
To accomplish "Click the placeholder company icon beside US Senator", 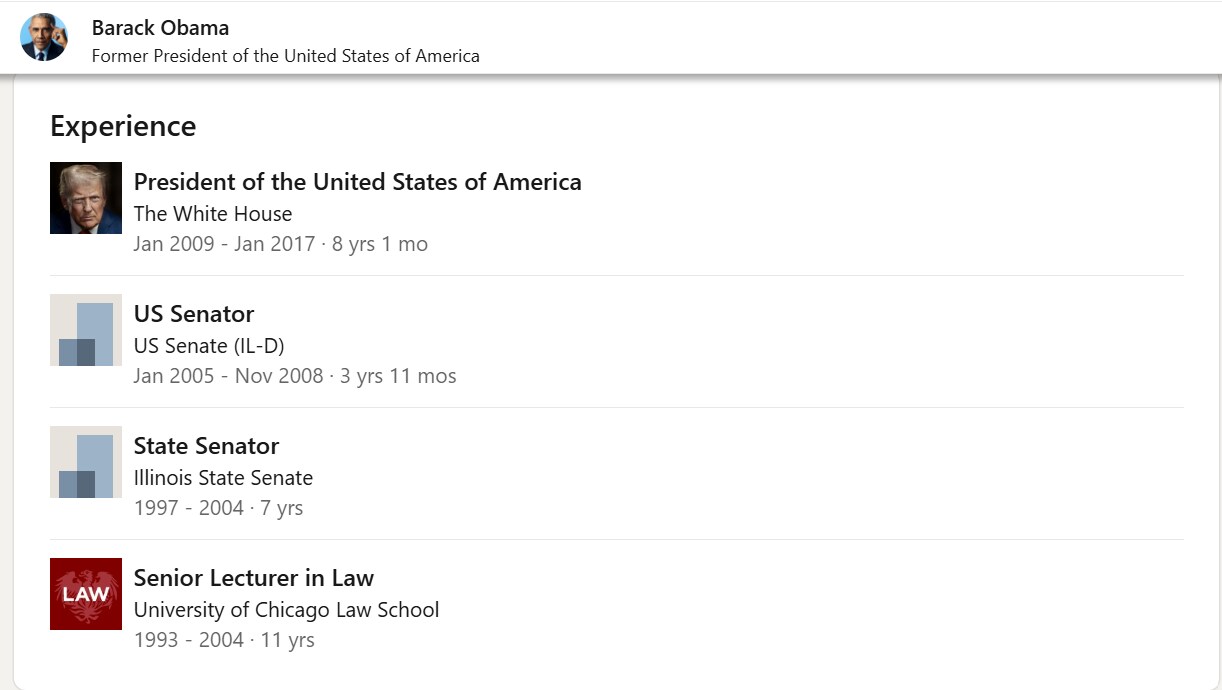I will point(86,330).
